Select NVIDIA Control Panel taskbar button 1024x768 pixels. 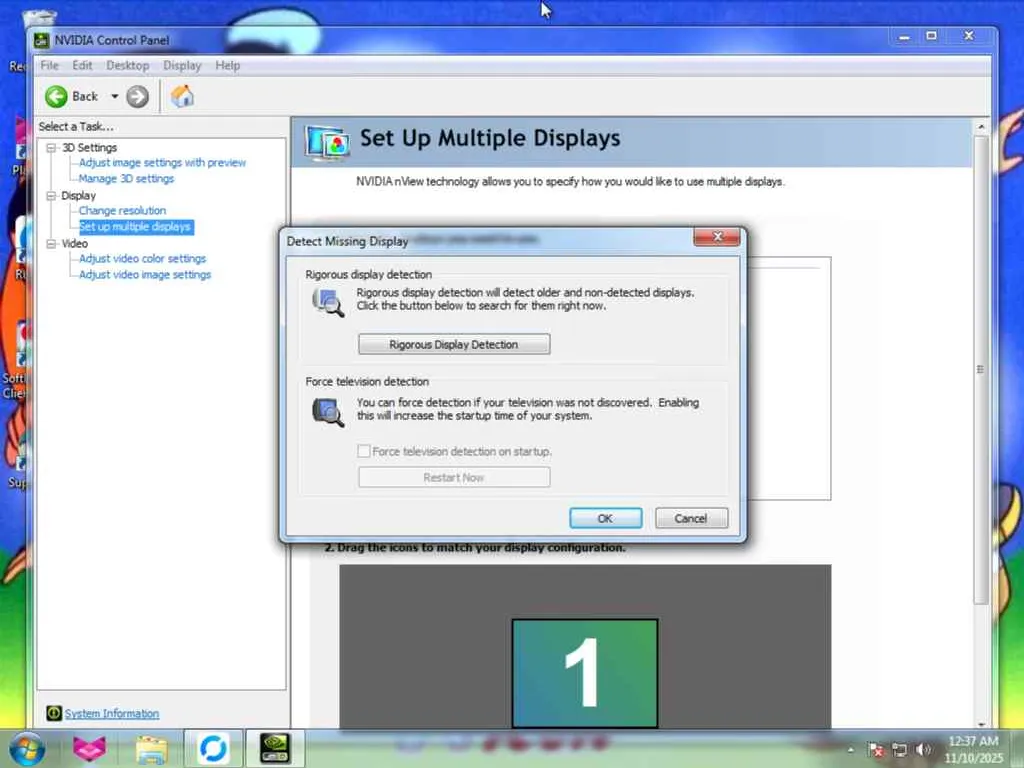275,749
